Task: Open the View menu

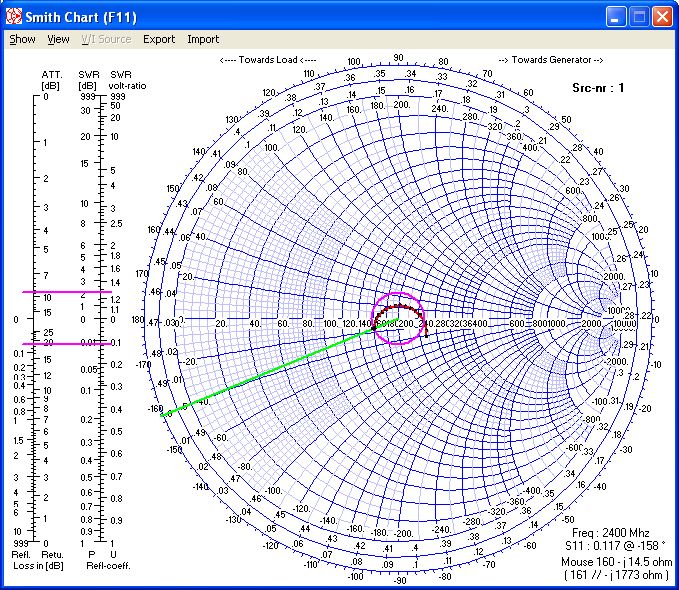Action: [59, 40]
